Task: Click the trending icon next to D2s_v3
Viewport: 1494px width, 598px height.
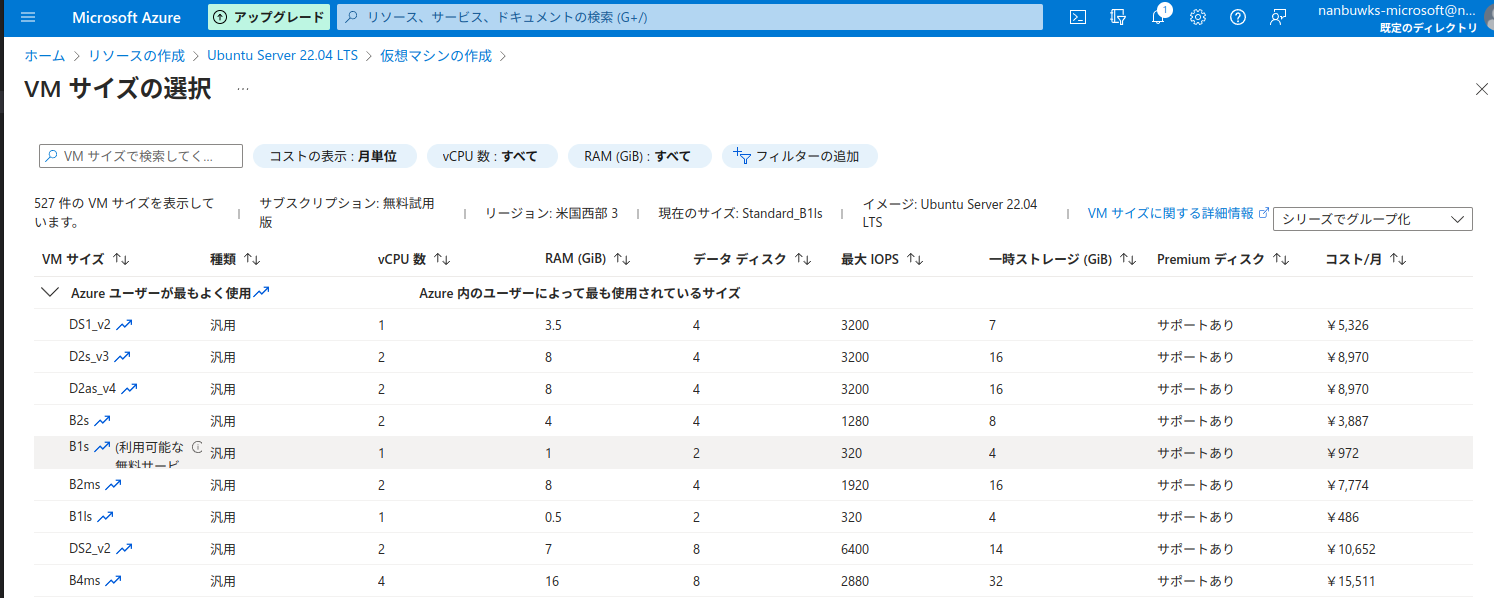Action: [x=122, y=357]
